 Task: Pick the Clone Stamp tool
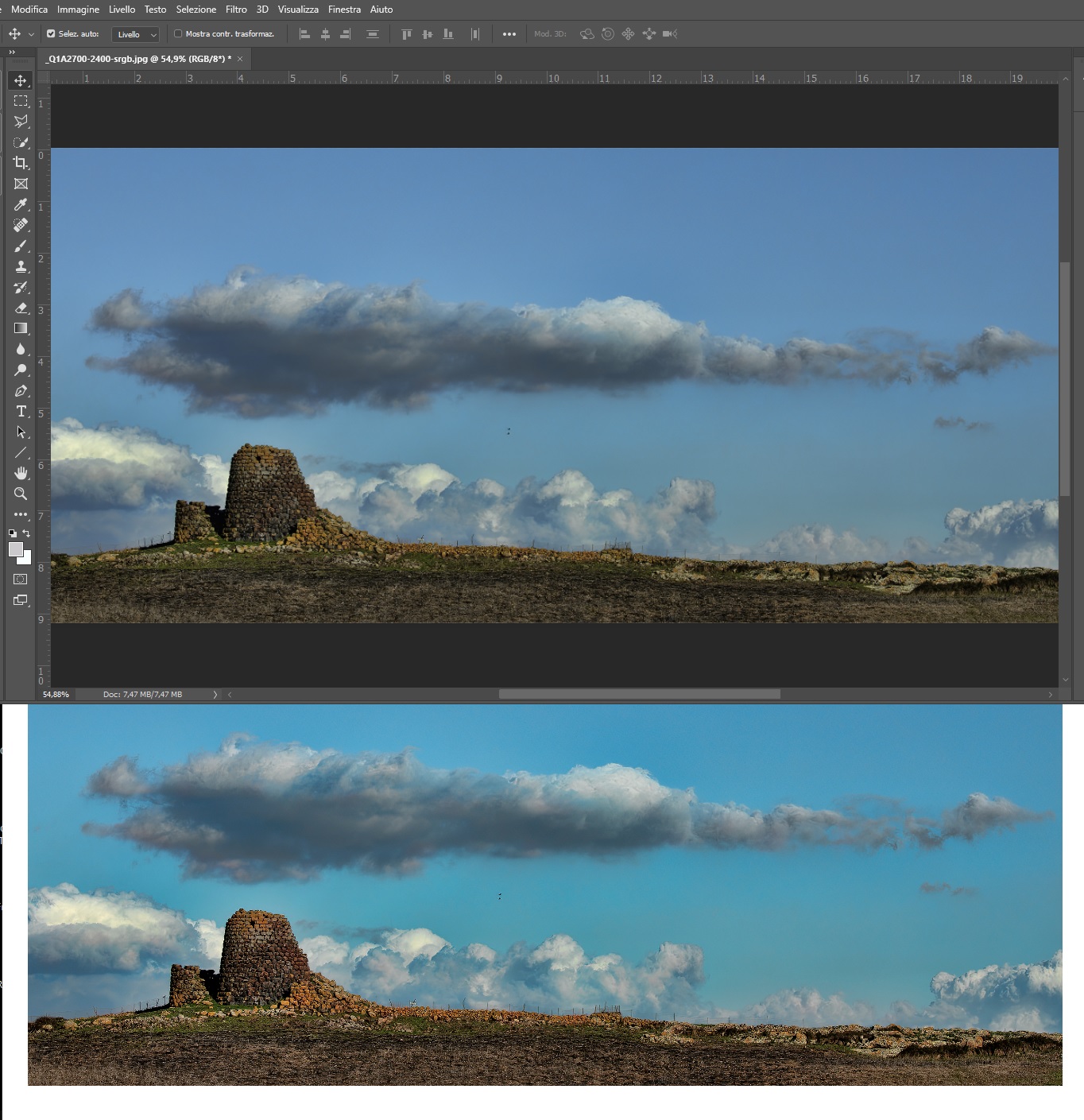coord(21,266)
